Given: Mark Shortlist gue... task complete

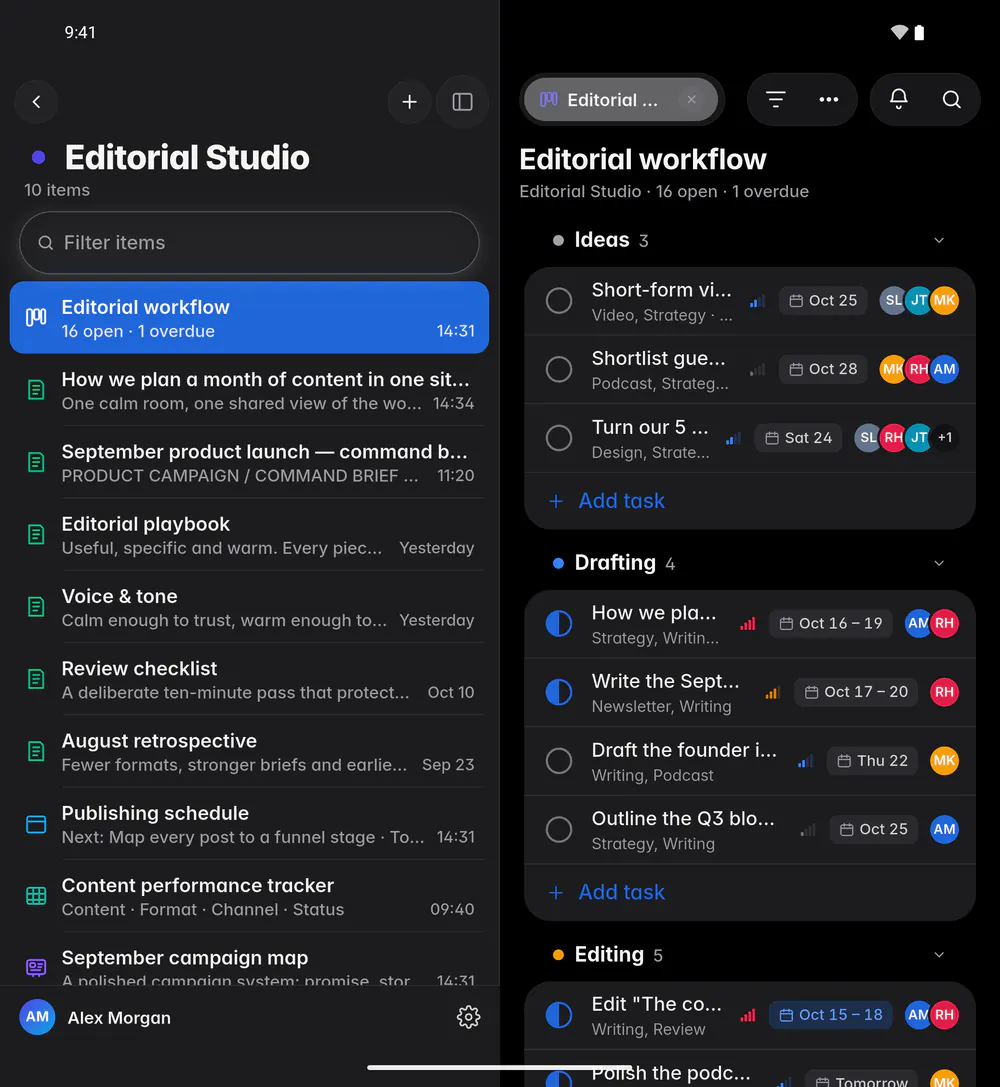Looking at the screenshot, I should tap(559, 369).
